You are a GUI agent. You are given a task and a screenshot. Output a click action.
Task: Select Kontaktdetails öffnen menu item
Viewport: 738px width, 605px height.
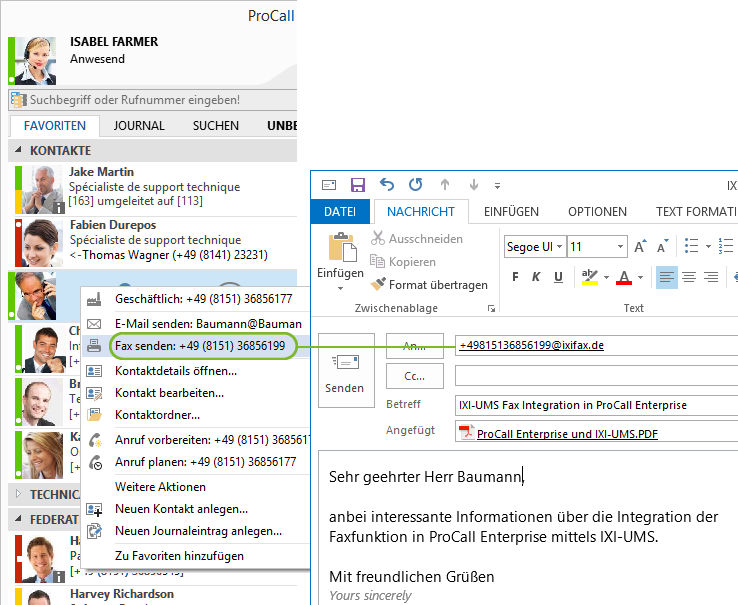[x=195, y=371]
